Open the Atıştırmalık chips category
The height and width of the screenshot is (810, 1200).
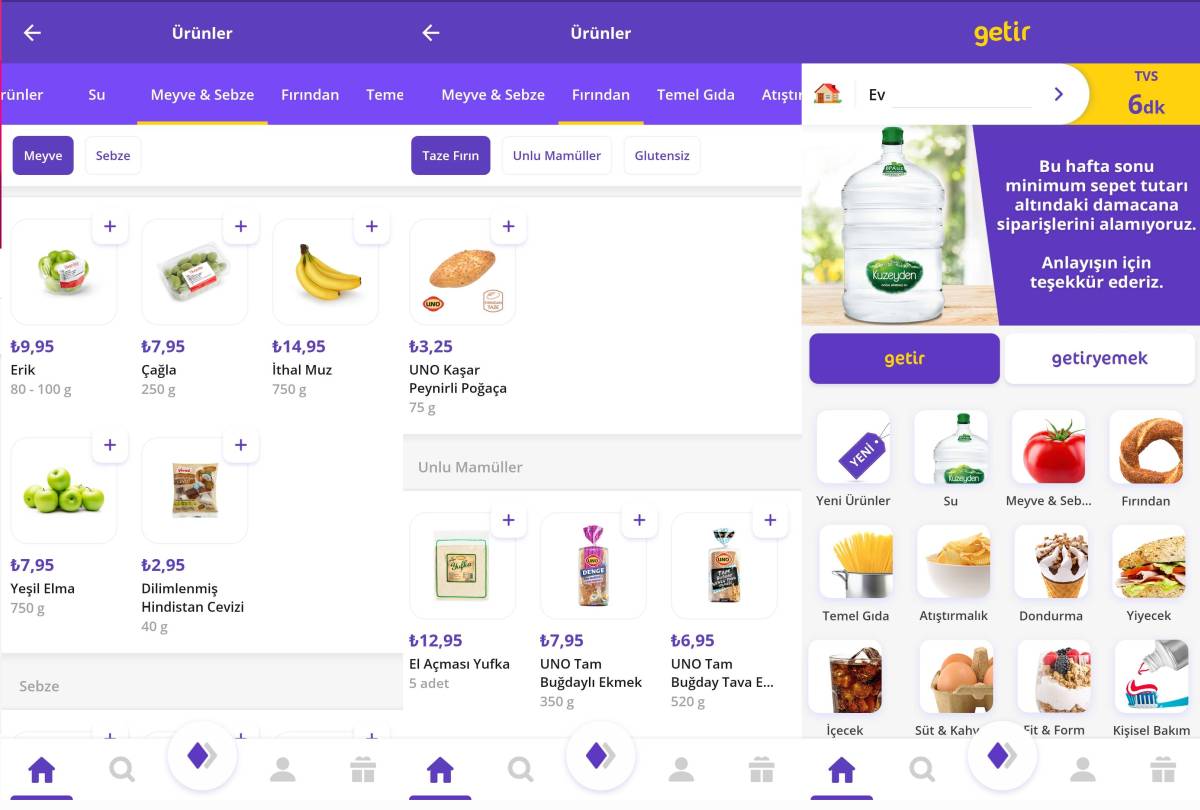pyautogui.click(x=953, y=573)
